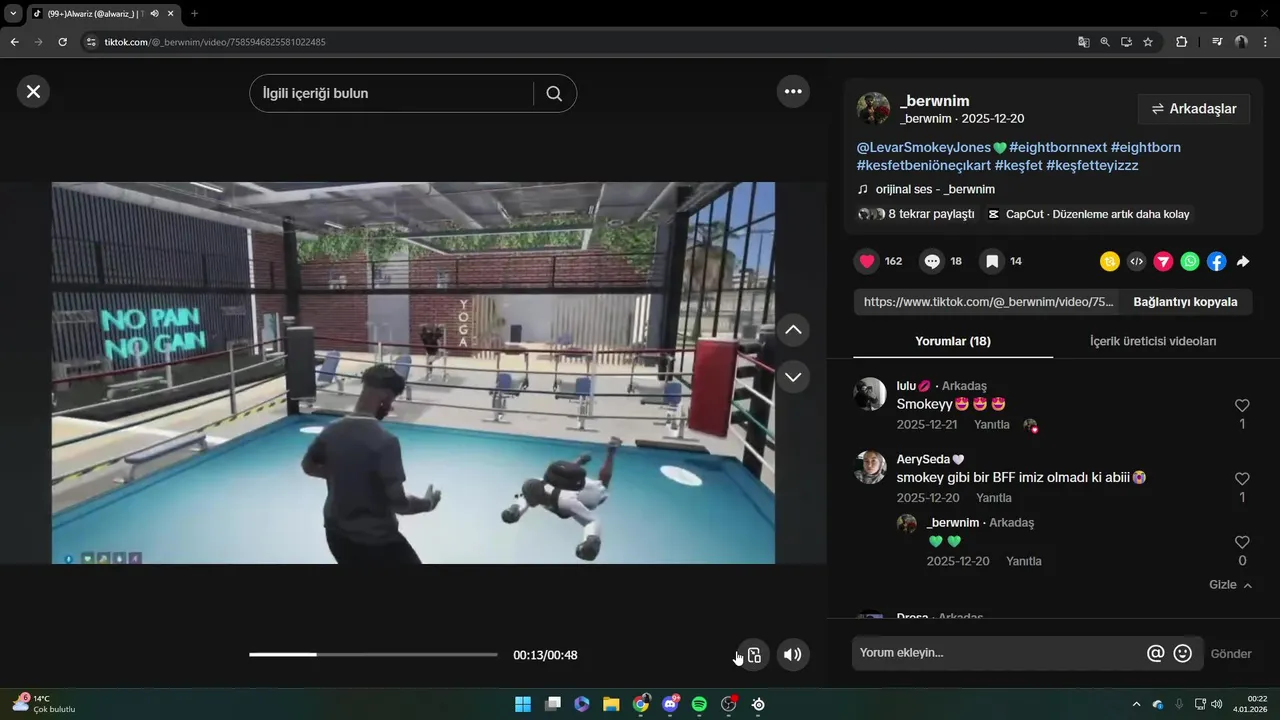Seek in the video progress bar
Viewport: 1280px width, 720px height.
click(373, 655)
